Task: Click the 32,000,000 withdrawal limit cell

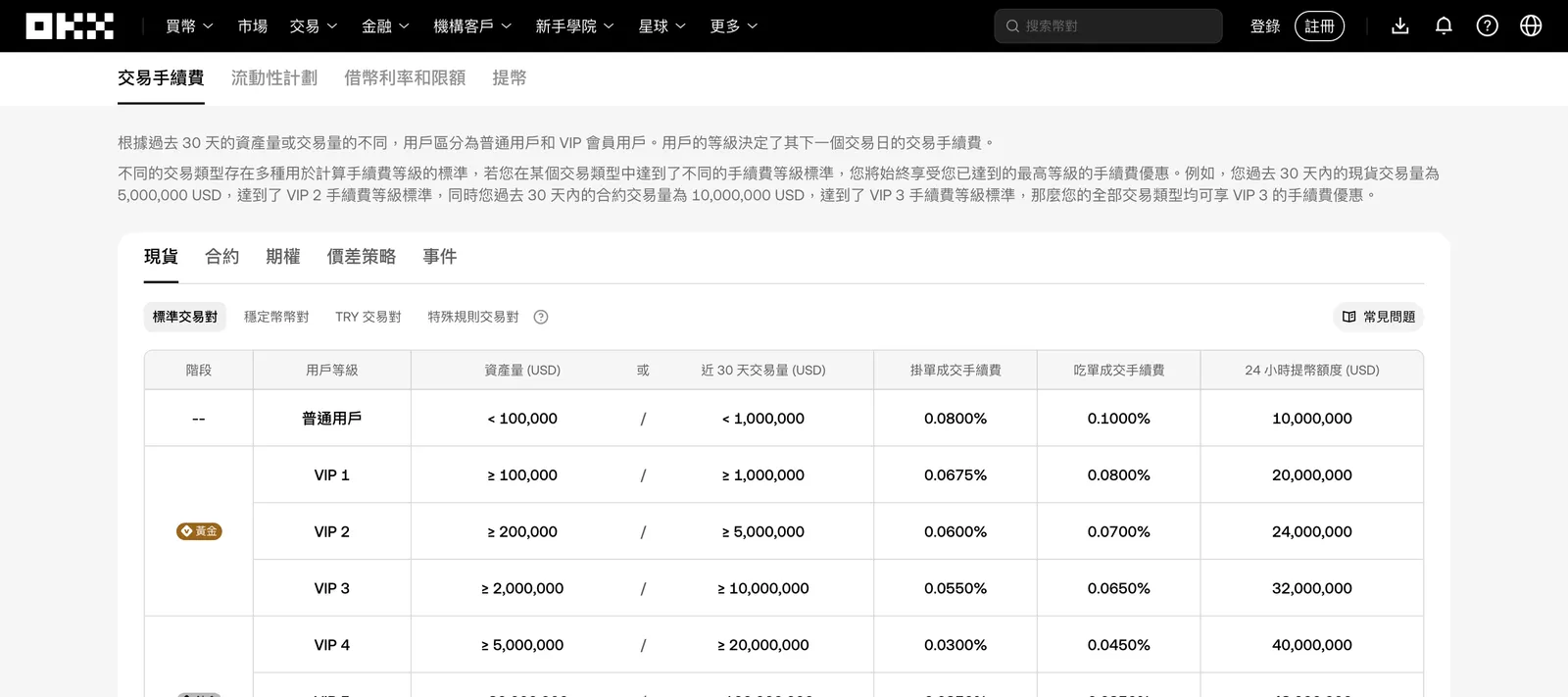Action: [x=1312, y=589]
